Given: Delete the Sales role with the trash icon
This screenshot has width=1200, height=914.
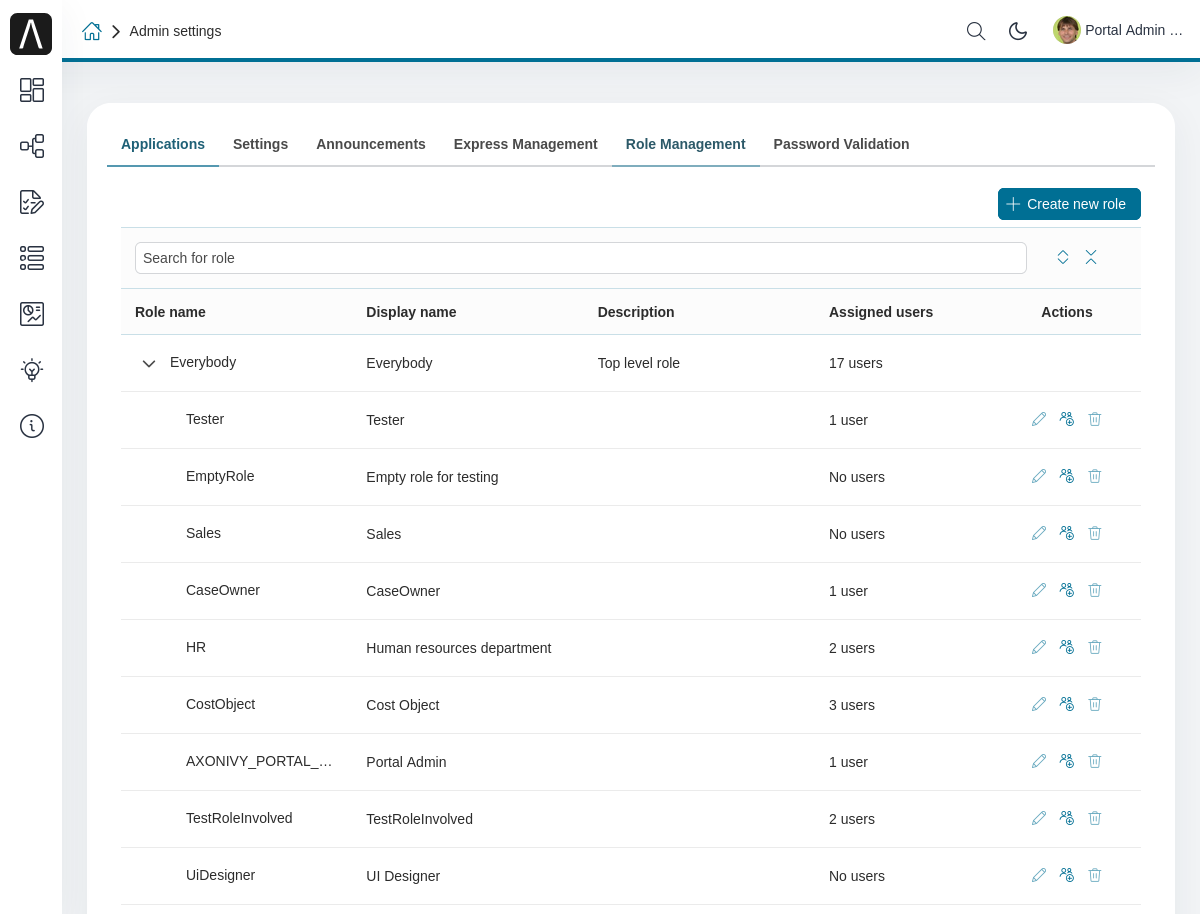Looking at the screenshot, I should coord(1095,533).
